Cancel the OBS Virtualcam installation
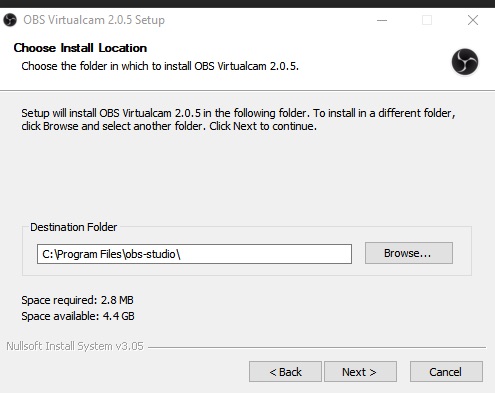Viewport: 495px width, 393px height. pos(446,372)
